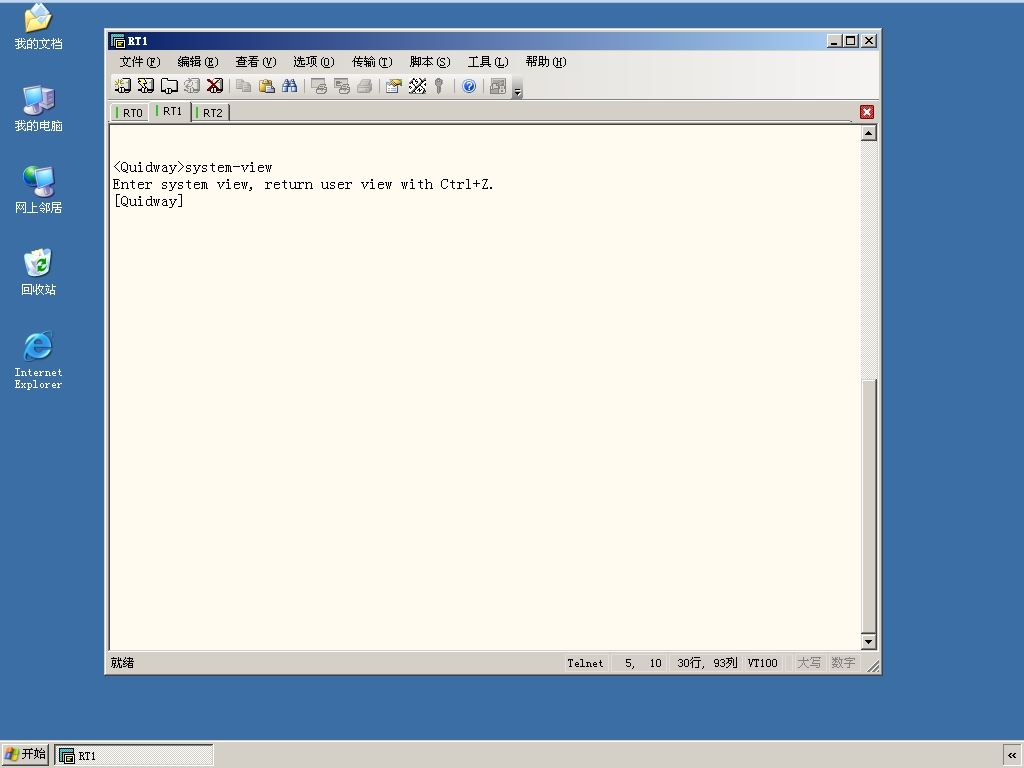Click the Connect in Tab icon
Screen dimensions: 1024x768
tap(169, 86)
